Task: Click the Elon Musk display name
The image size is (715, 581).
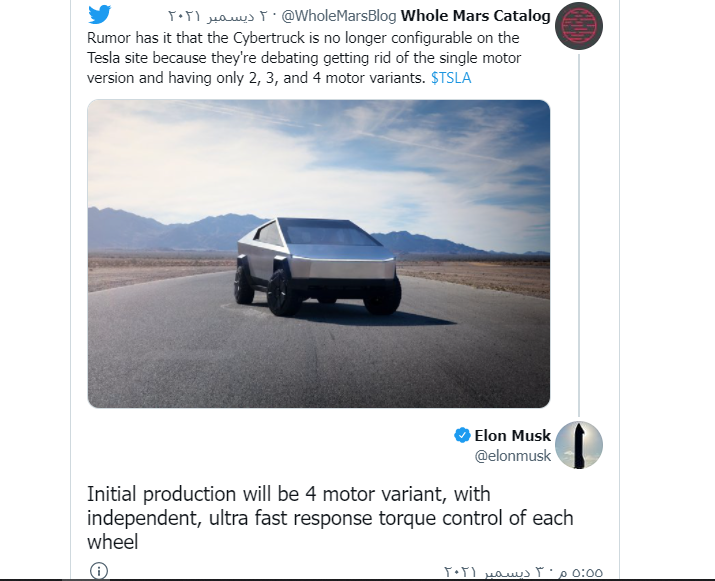Action: pyautogui.click(x=512, y=435)
